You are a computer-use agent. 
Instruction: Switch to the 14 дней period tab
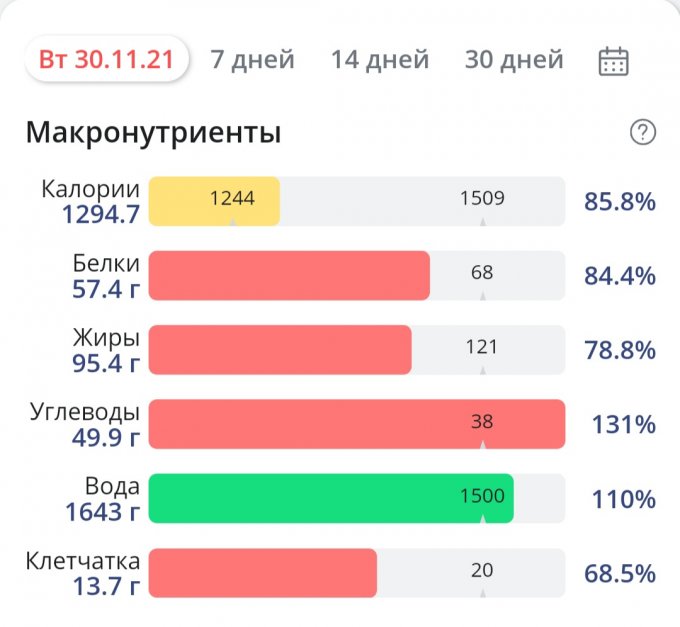(380, 60)
